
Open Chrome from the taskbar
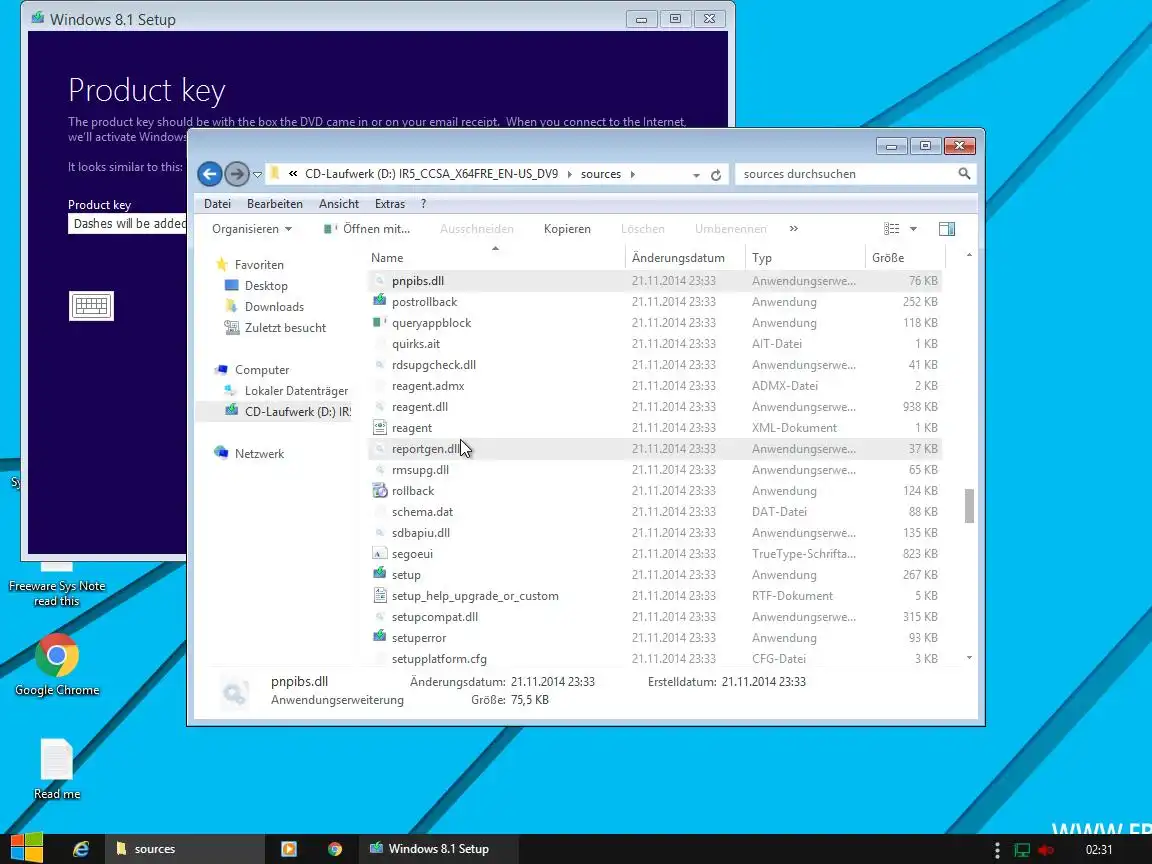[335, 849]
